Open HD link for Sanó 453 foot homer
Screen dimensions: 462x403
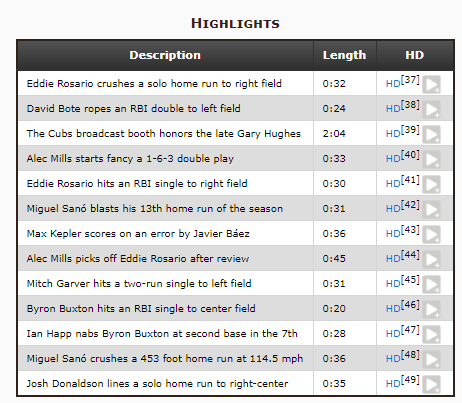(393, 359)
